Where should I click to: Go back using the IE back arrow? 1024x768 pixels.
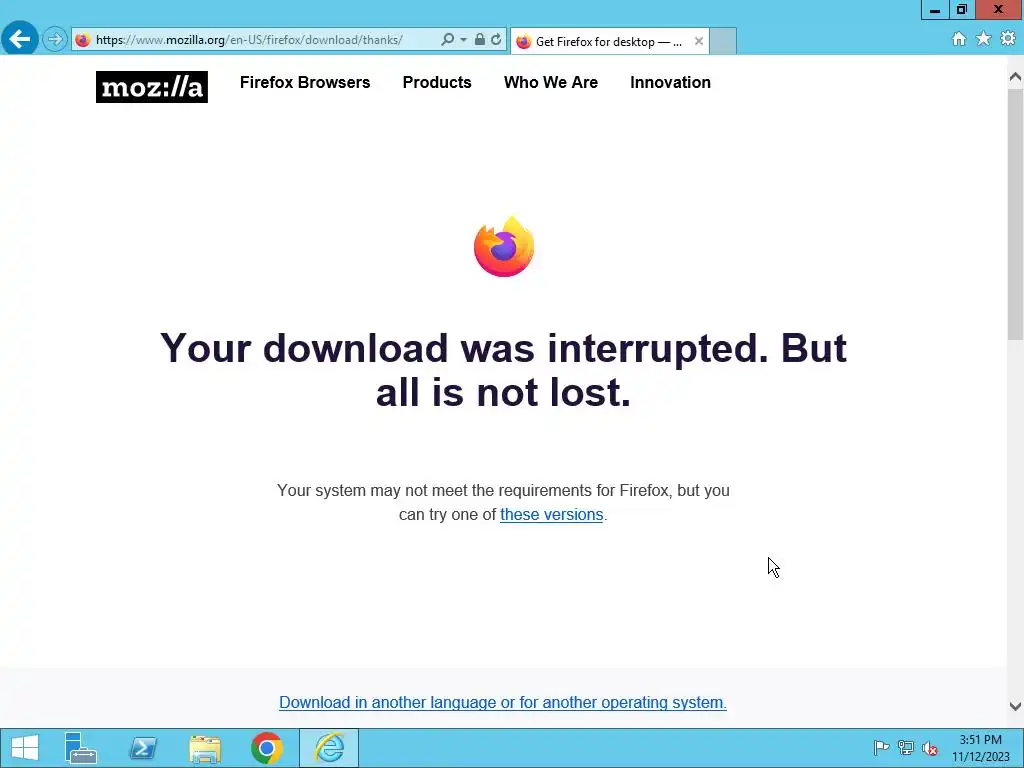click(20, 39)
